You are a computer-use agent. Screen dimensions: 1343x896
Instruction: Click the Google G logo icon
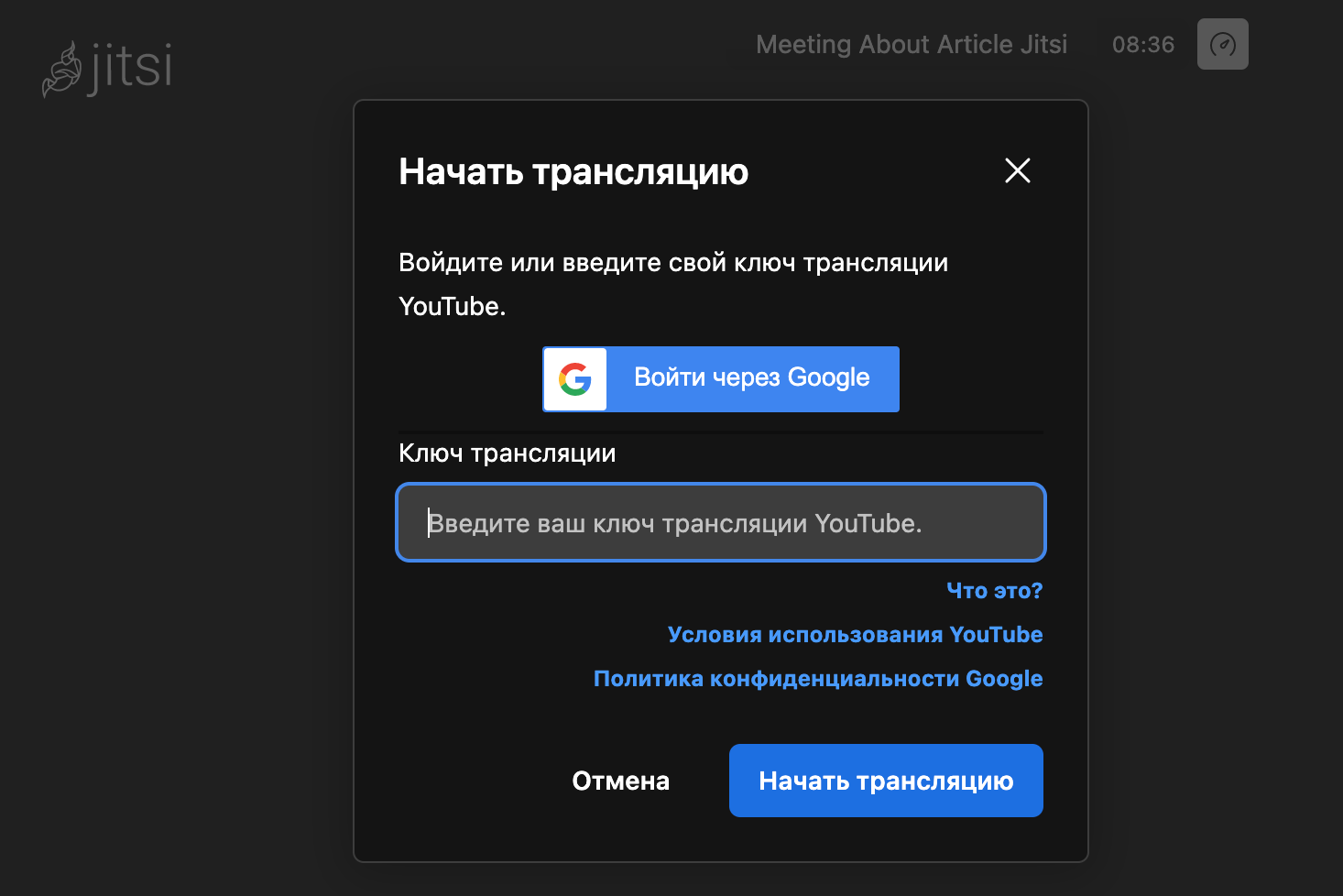(575, 378)
